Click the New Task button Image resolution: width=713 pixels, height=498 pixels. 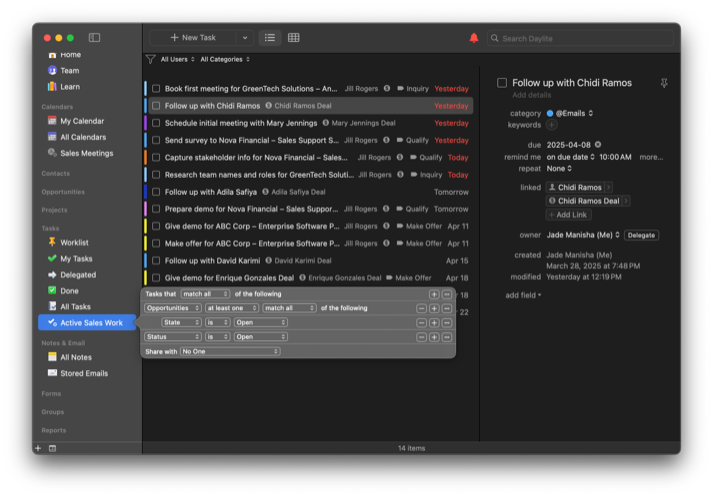coord(193,38)
